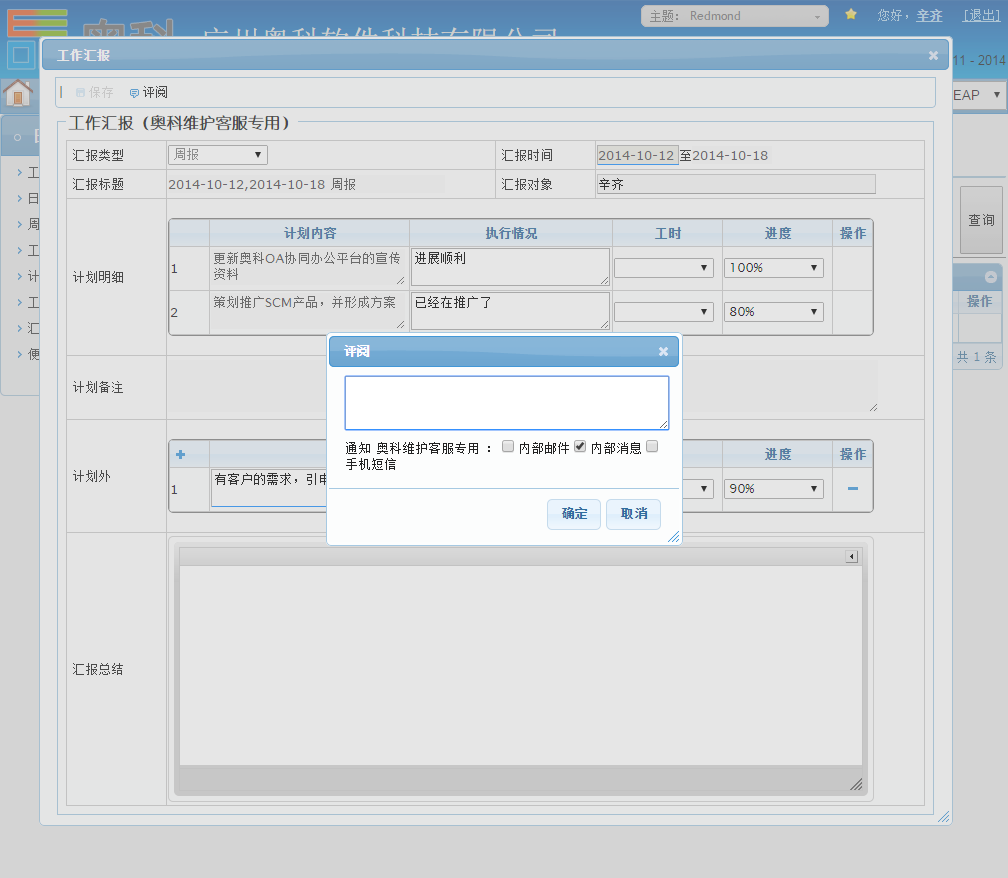This screenshot has height=878, width=1008.
Task: Uncheck the 内部消息 notification checkbox
Action: tap(580, 447)
